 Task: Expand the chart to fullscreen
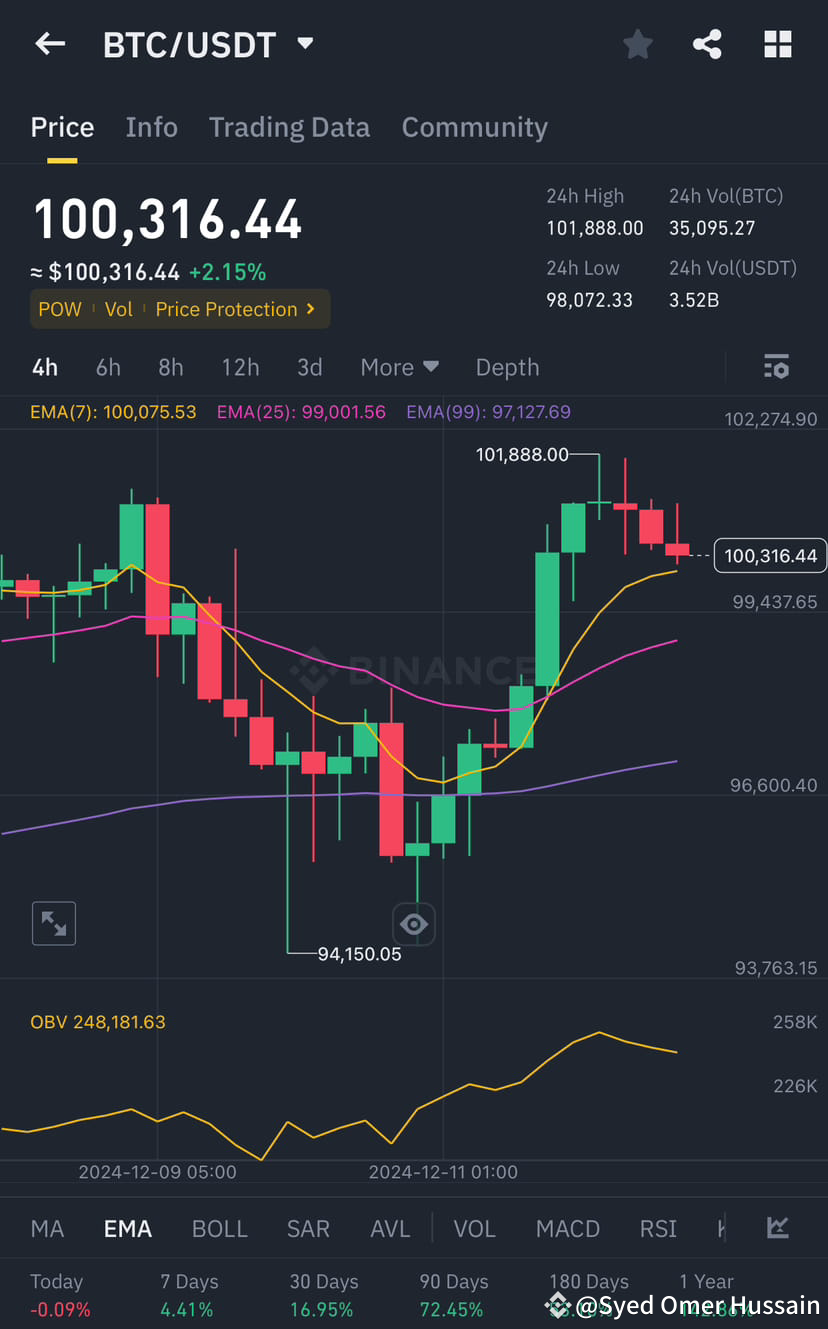[x=54, y=923]
